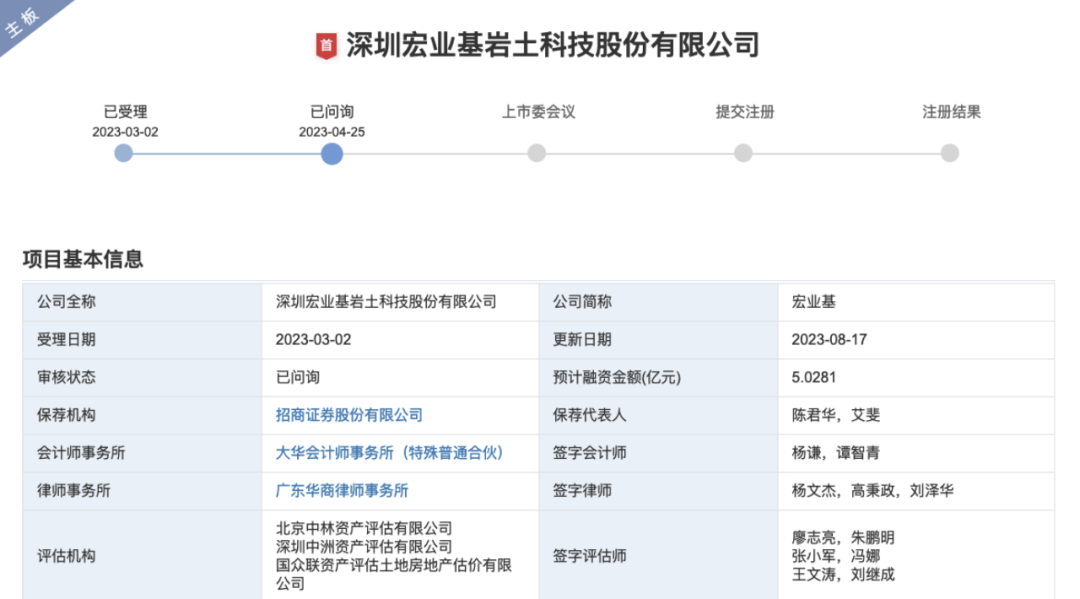
Task: Click the 北京中林资产评估有限公司 entry
Action: (x=364, y=529)
